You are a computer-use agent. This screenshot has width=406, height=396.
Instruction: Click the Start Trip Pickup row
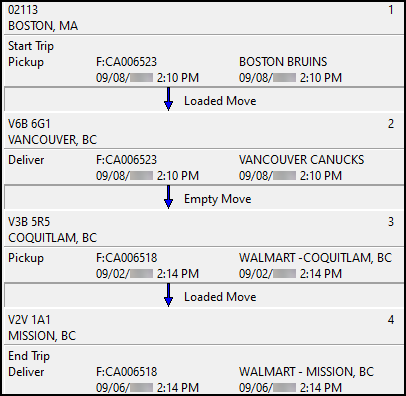pos(203,61)
